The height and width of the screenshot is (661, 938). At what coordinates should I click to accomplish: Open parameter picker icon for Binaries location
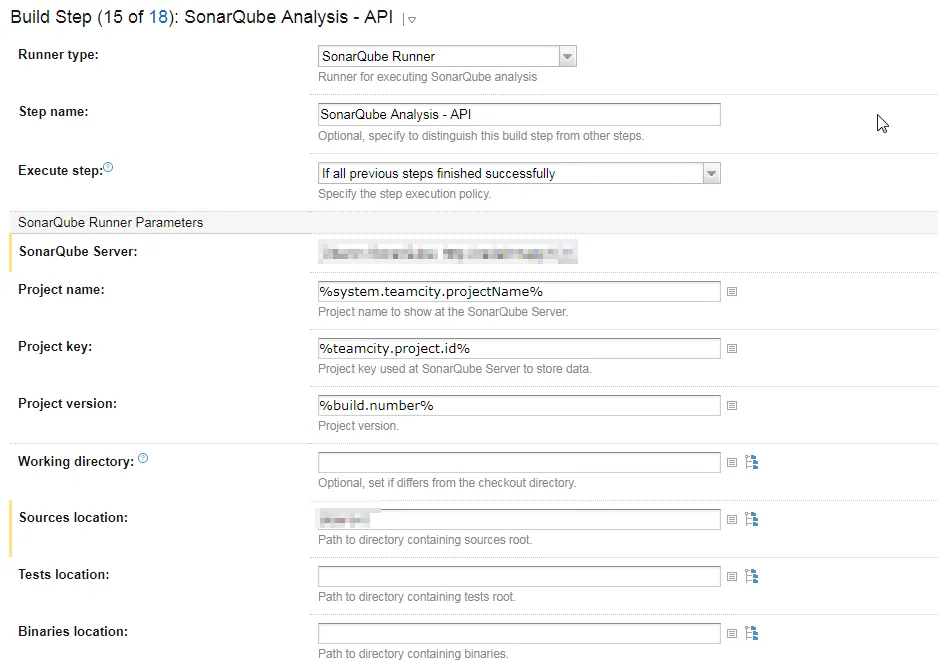(x=732, y=633)
